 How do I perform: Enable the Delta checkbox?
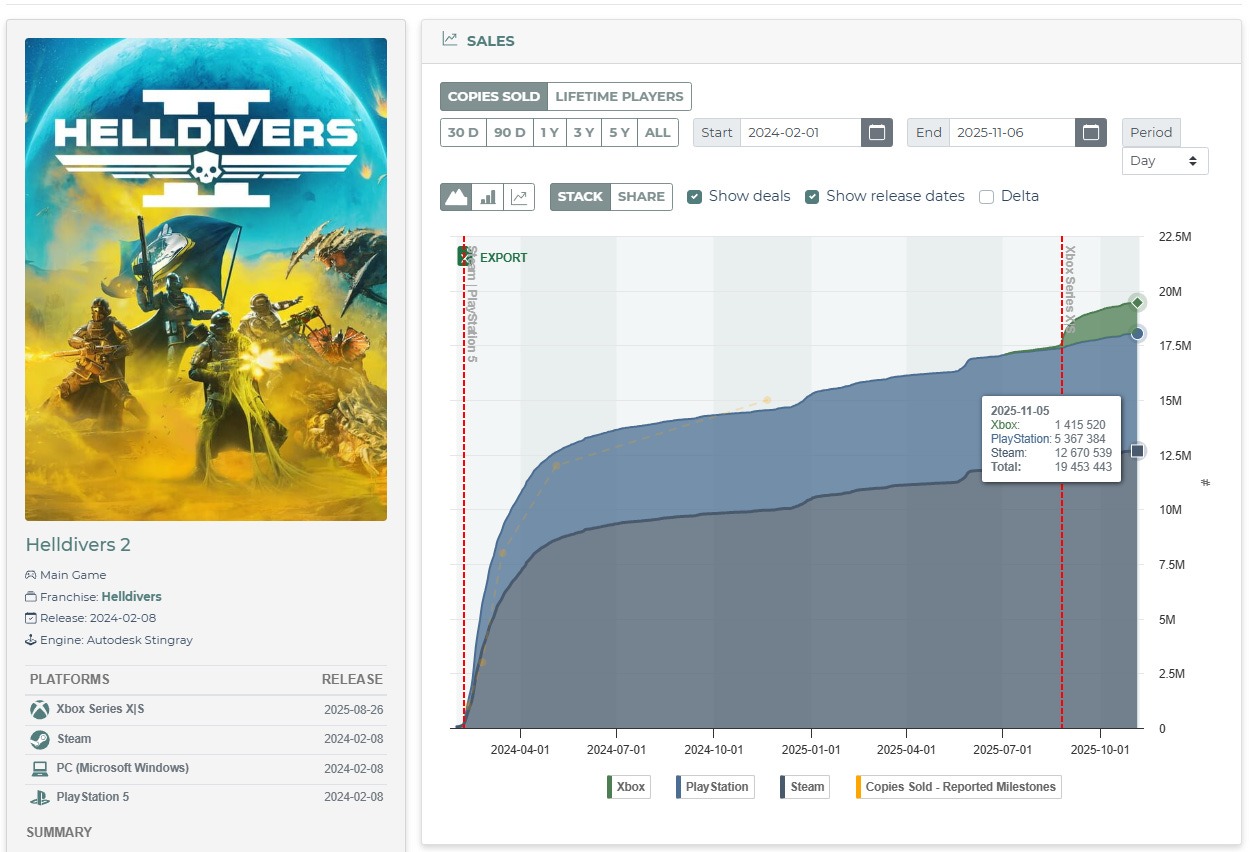(x=986, y=197)
